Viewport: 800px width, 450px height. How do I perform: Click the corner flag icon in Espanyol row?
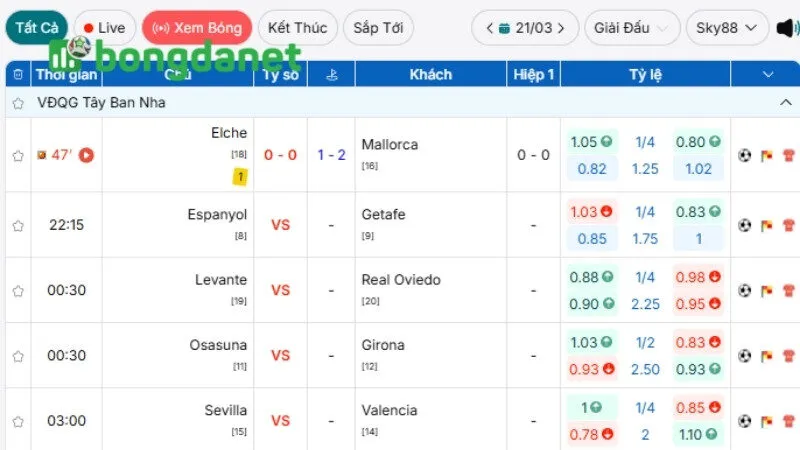pyautogui.click(x=766, y=225)
